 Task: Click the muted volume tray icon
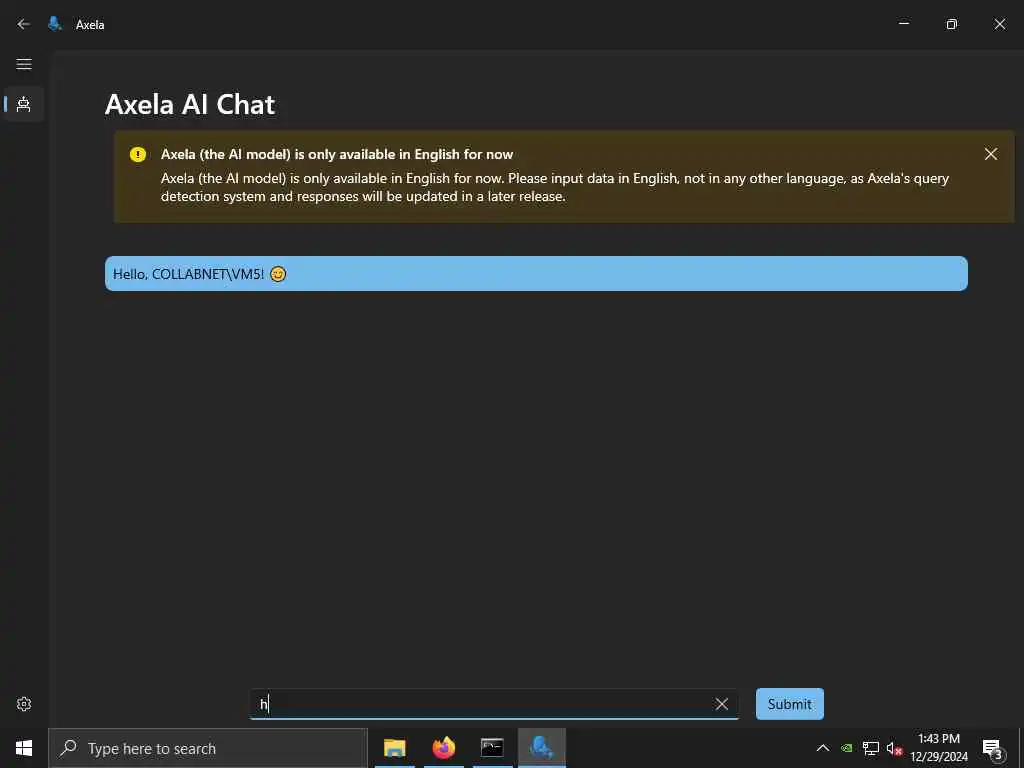894,748
